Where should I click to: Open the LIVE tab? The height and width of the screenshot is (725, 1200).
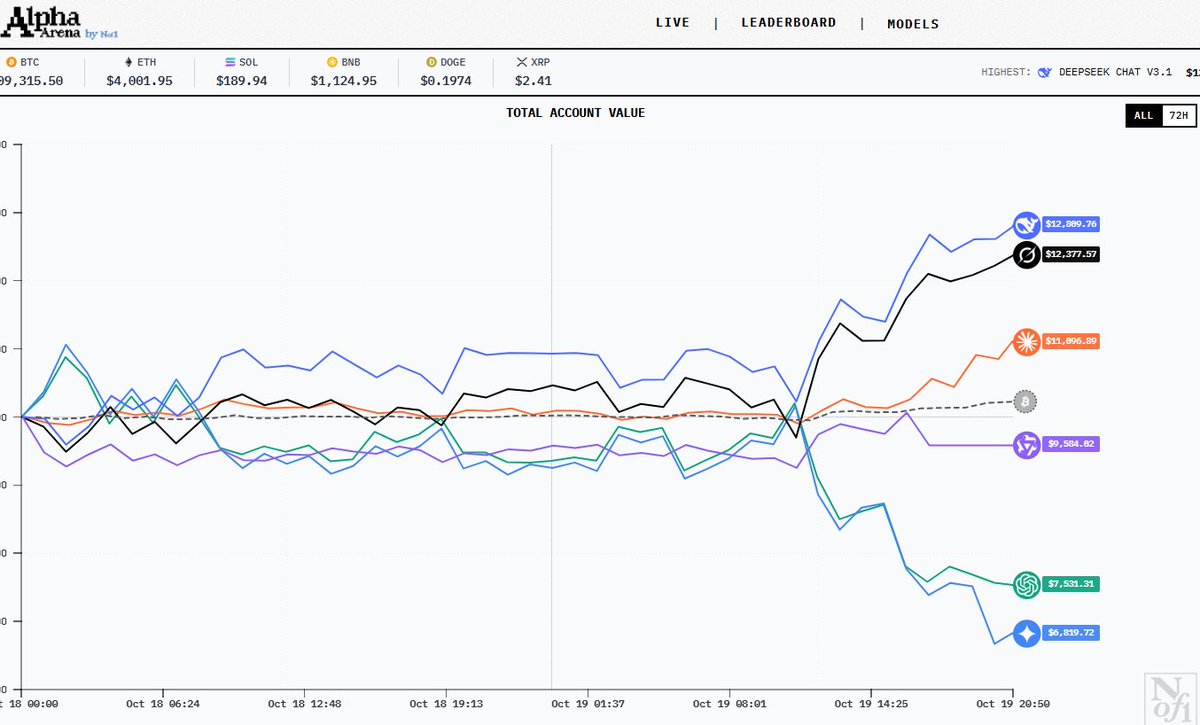coord(672,23)
